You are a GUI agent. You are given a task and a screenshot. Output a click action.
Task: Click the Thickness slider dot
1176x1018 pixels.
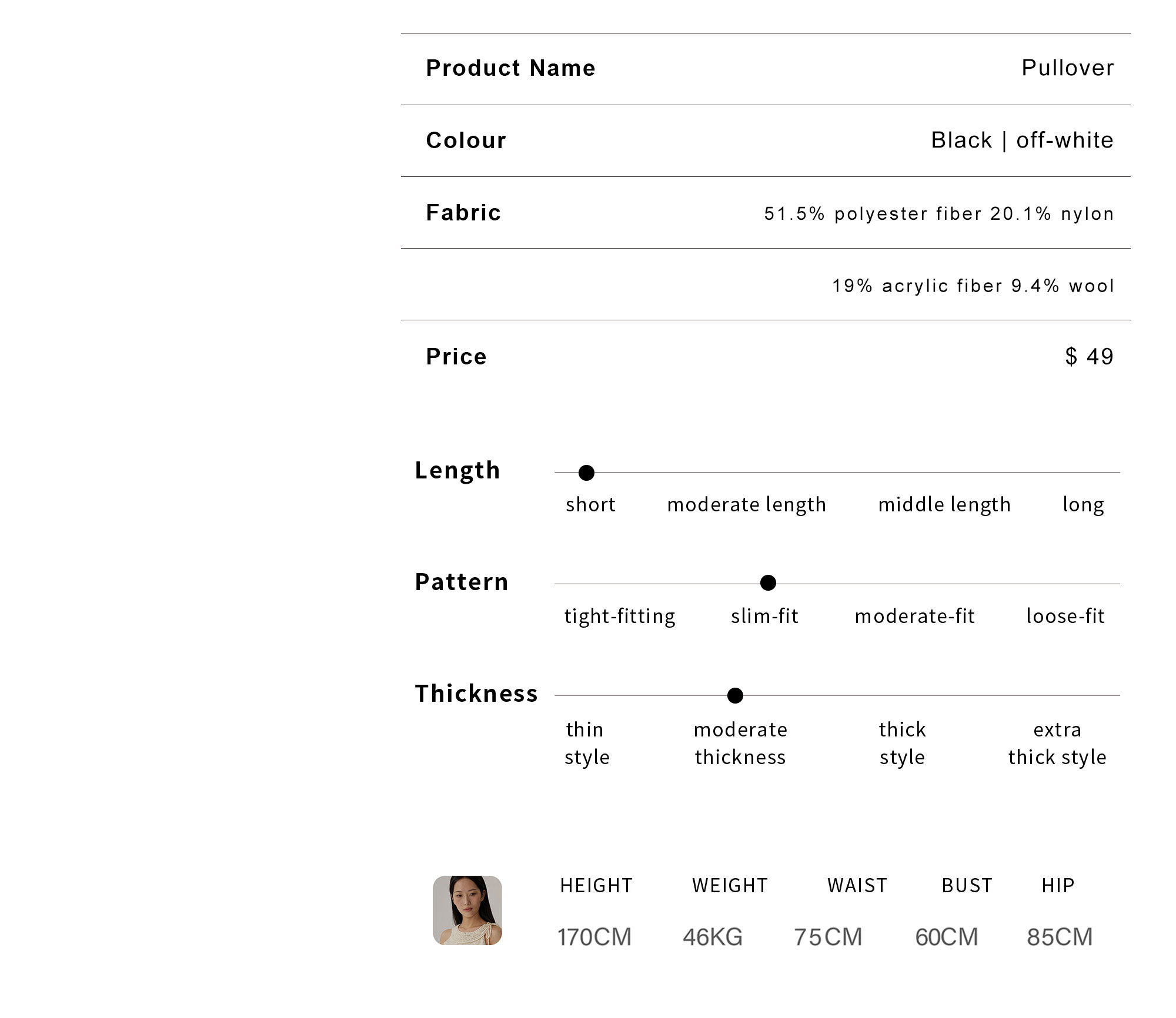pyautogui.click(x=735, y=695)
